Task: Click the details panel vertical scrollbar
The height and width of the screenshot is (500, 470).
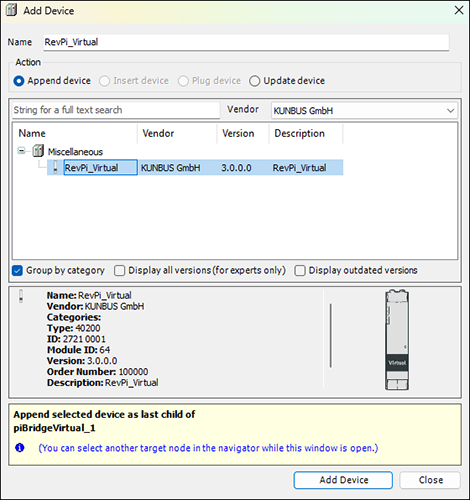Action: [x=331, y=335]
